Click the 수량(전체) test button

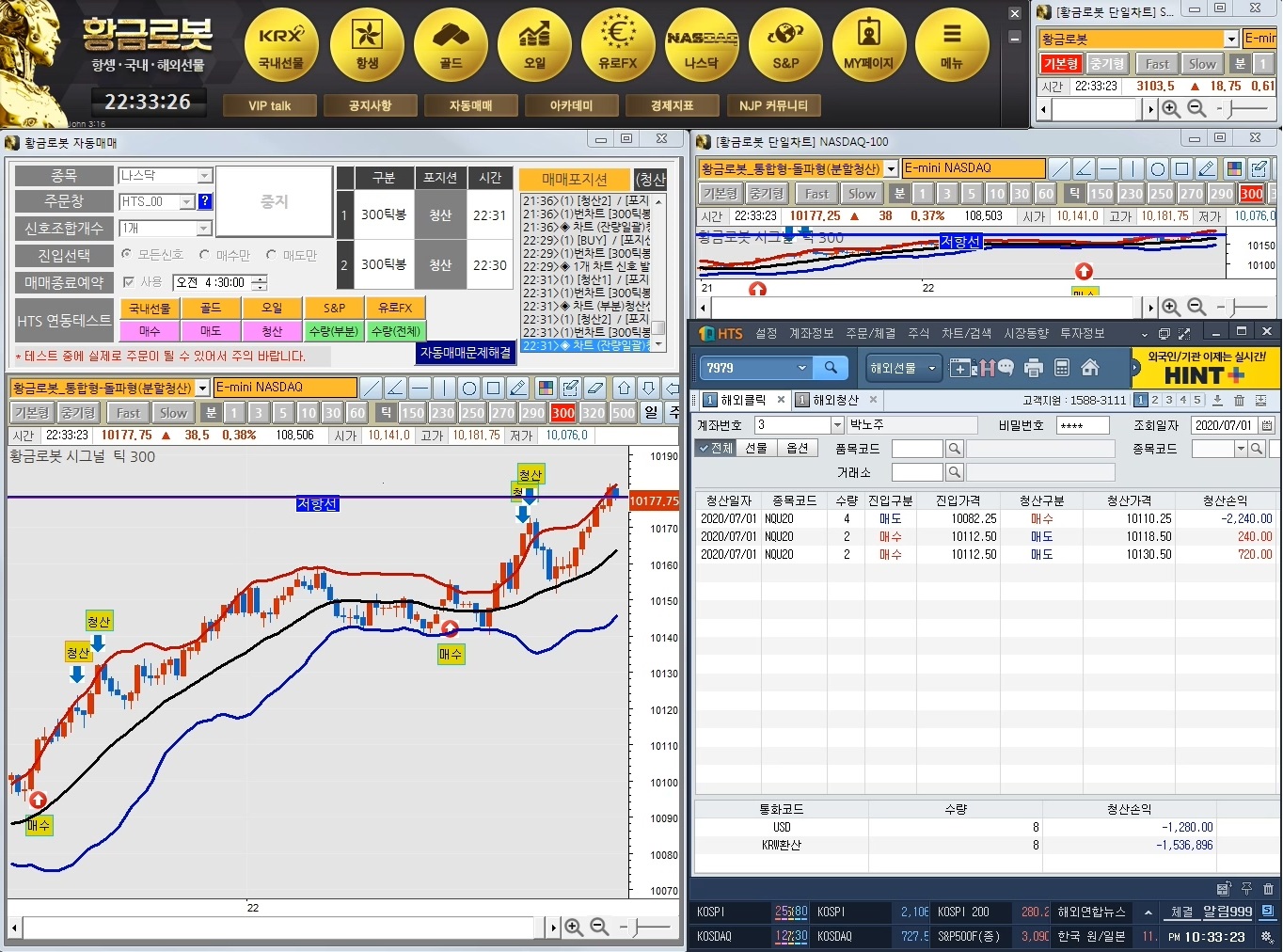395,331
